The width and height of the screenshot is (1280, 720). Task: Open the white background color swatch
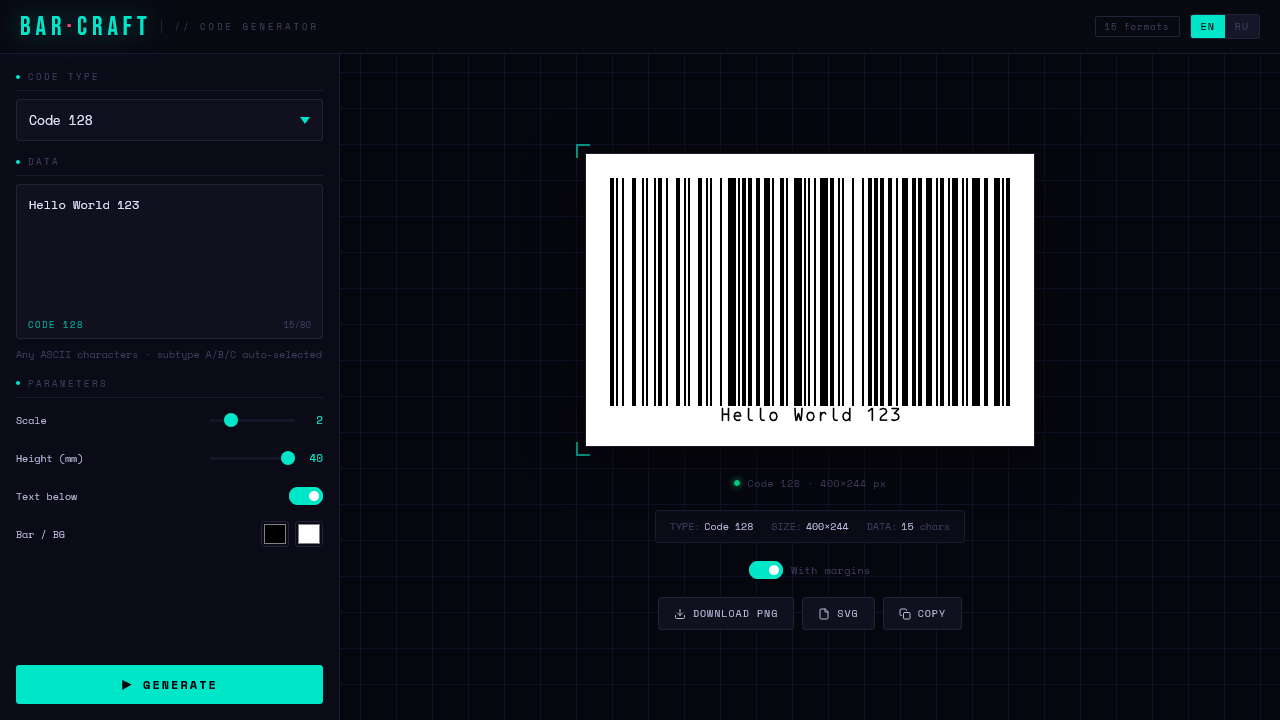pyautogui.click(x=309, y=534)
